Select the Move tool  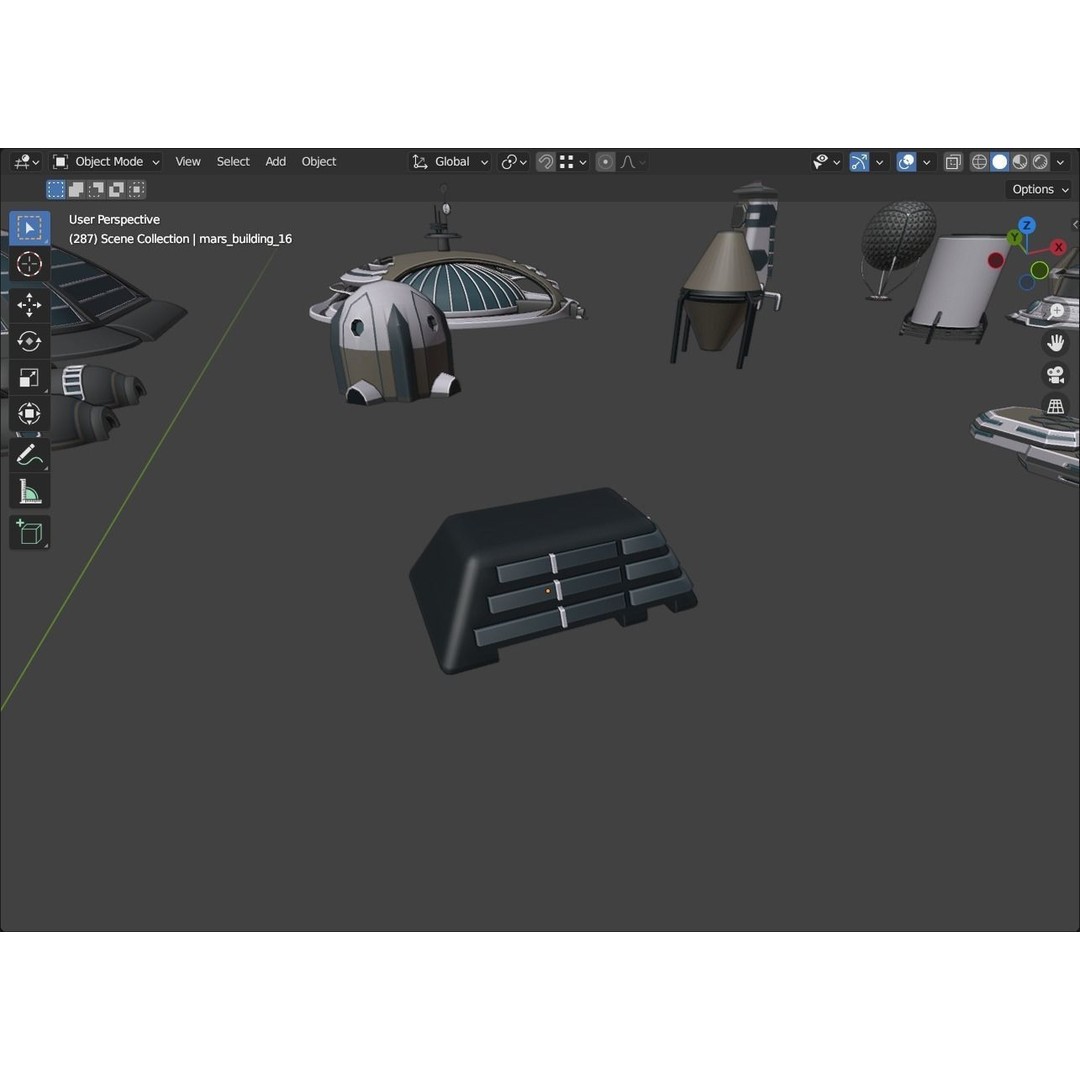point(28,304)
